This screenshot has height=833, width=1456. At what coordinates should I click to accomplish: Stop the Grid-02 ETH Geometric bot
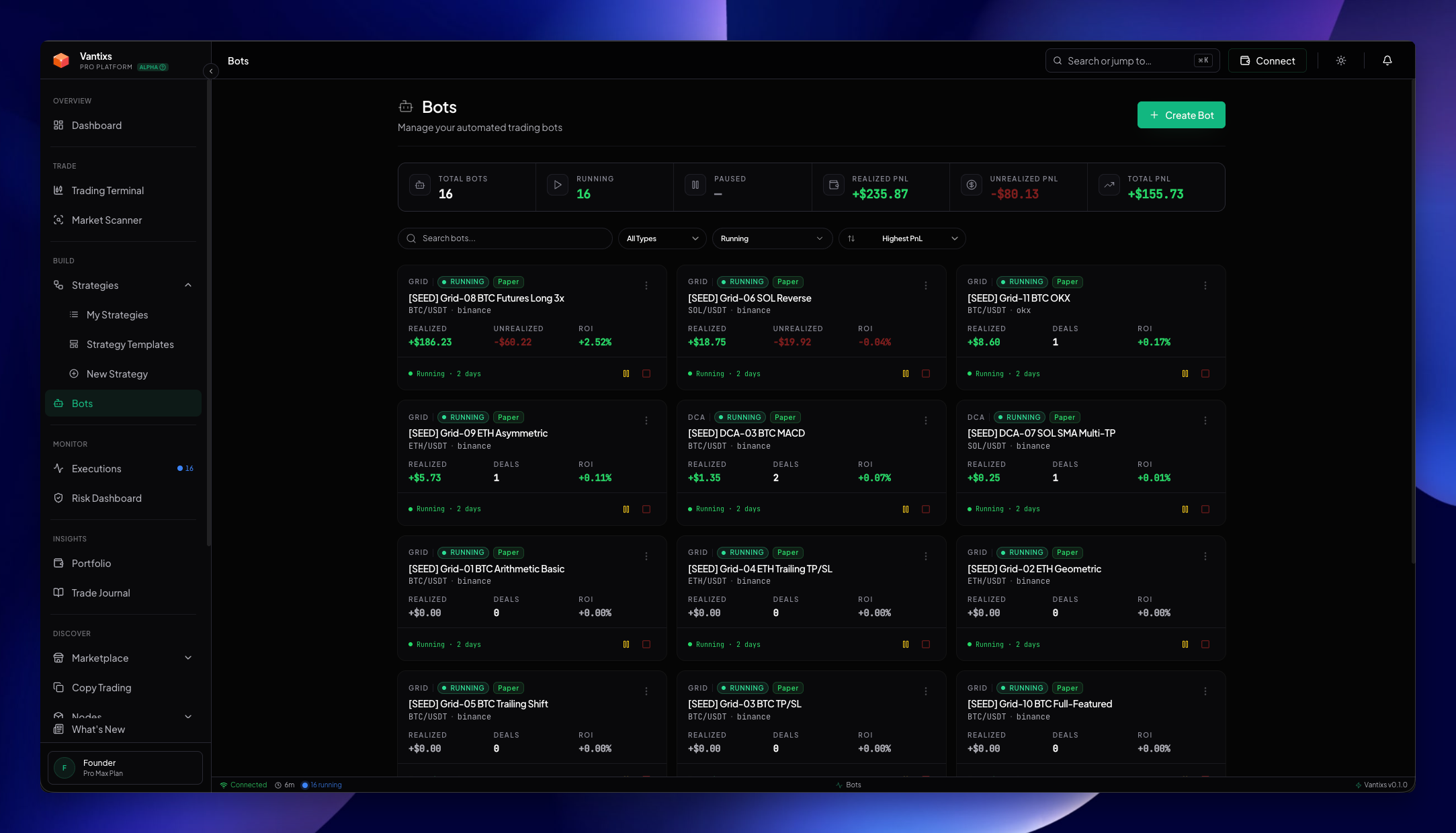point(1205,644)
